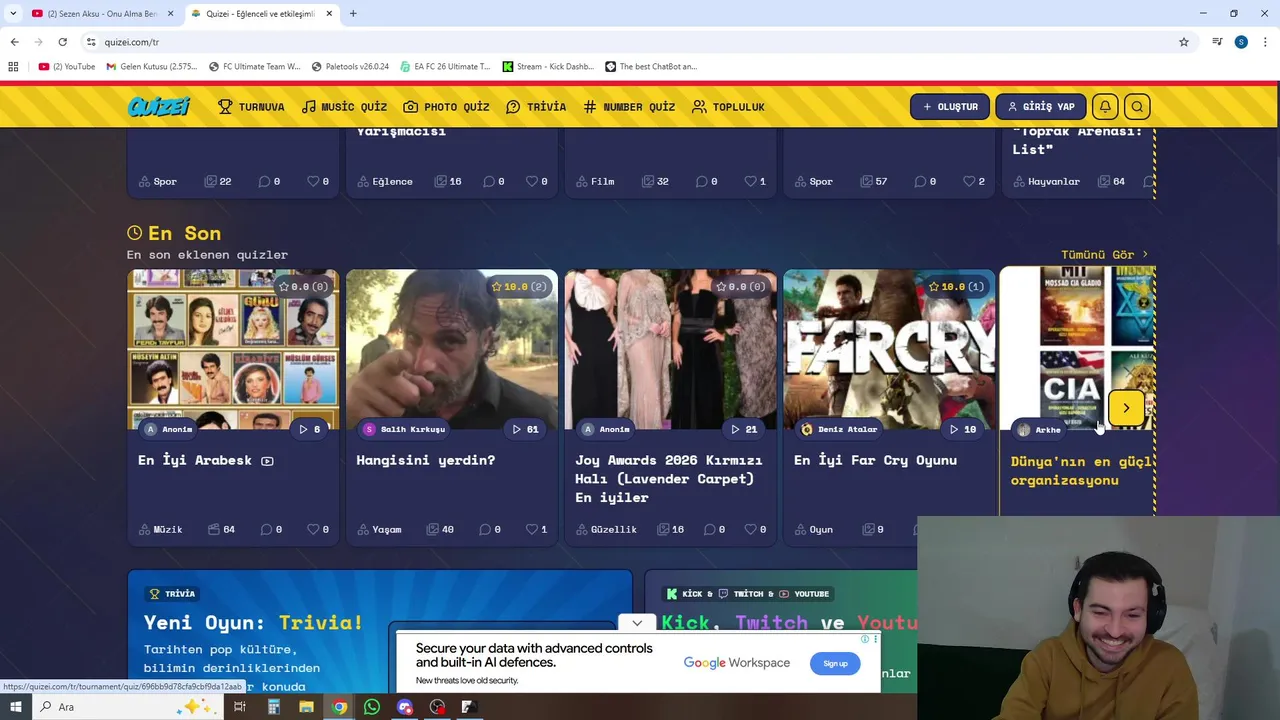1280x720 pixels.
Task: Collapse the bottom ad banner with chevron
Action: tap(637, 623)
